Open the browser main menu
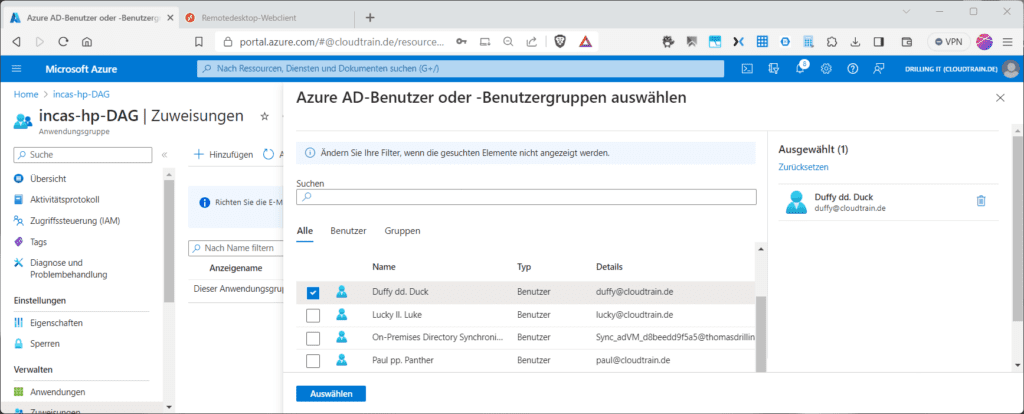1024x414 pixels. pyautogui.click(x=1007, y=41)
